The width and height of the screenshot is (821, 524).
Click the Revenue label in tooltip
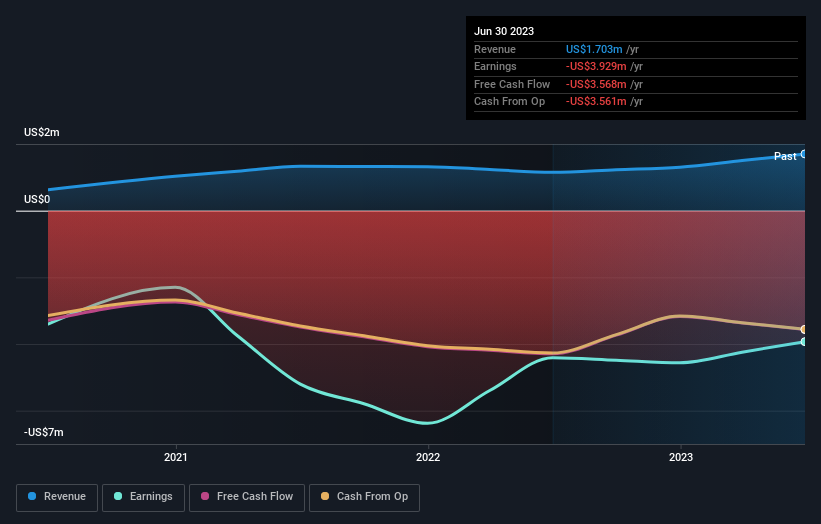coord(495,49)
